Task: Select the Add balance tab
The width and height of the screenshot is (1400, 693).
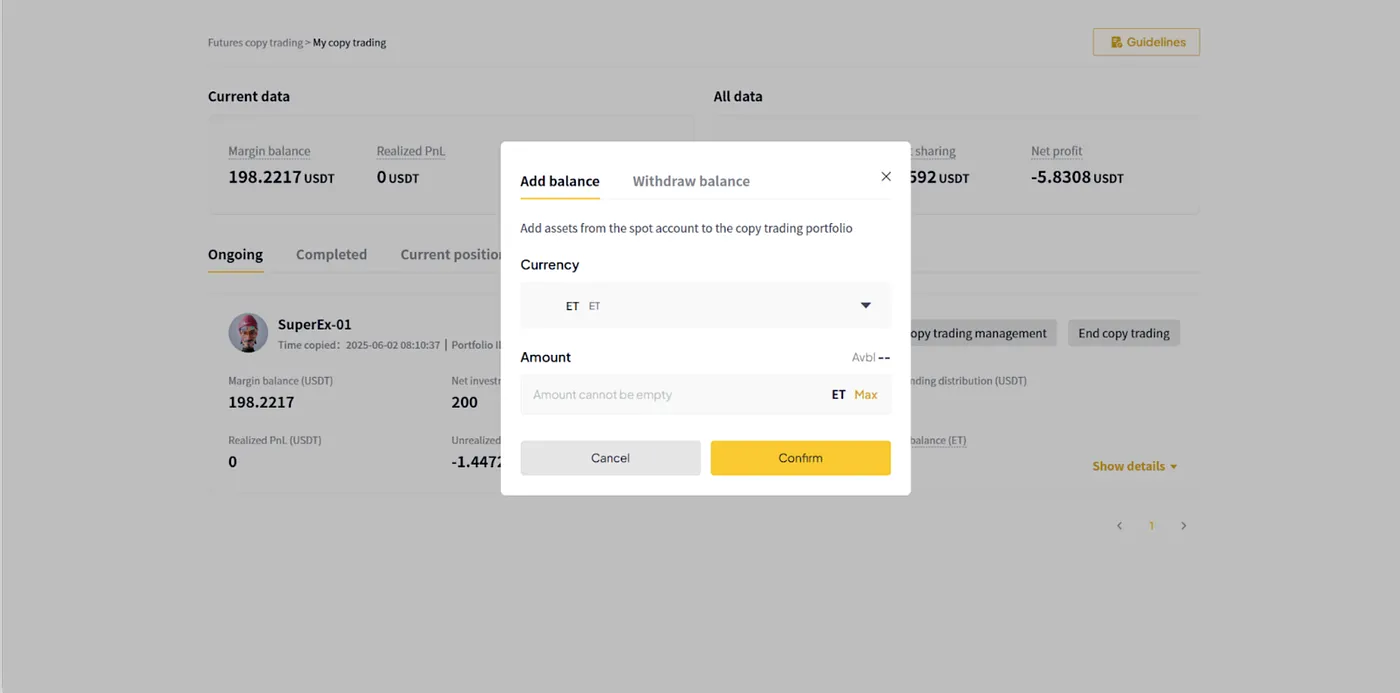Action: [560, 181]
